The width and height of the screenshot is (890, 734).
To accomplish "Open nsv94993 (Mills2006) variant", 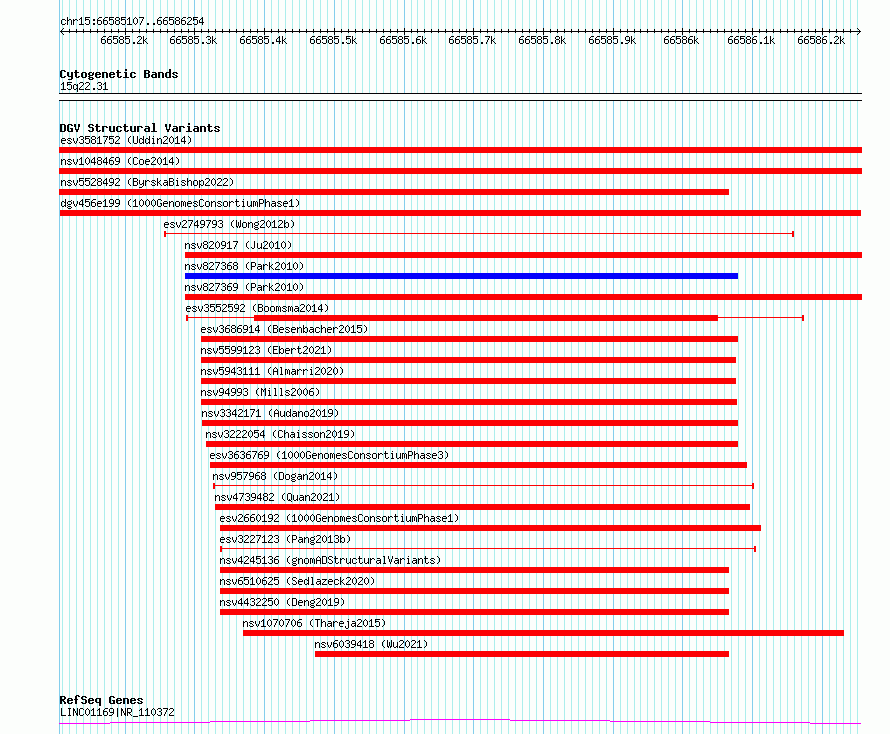I will (x=469, y=402).
